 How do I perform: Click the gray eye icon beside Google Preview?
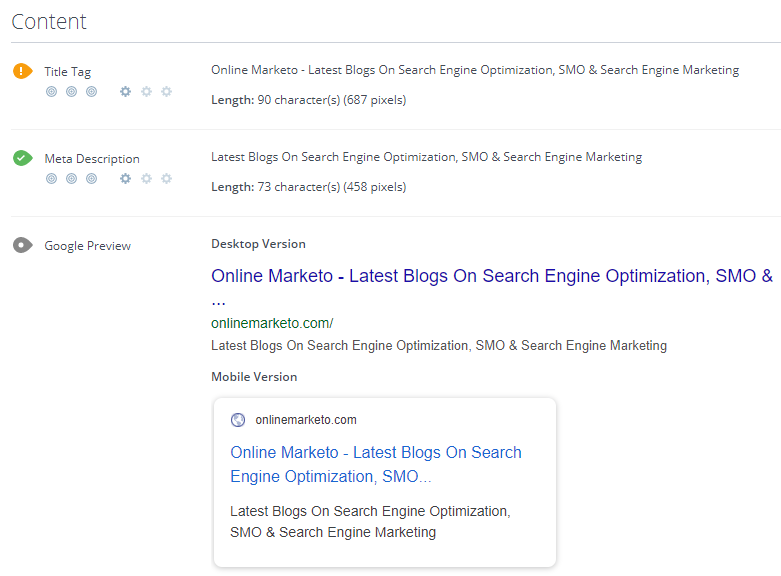22,245
